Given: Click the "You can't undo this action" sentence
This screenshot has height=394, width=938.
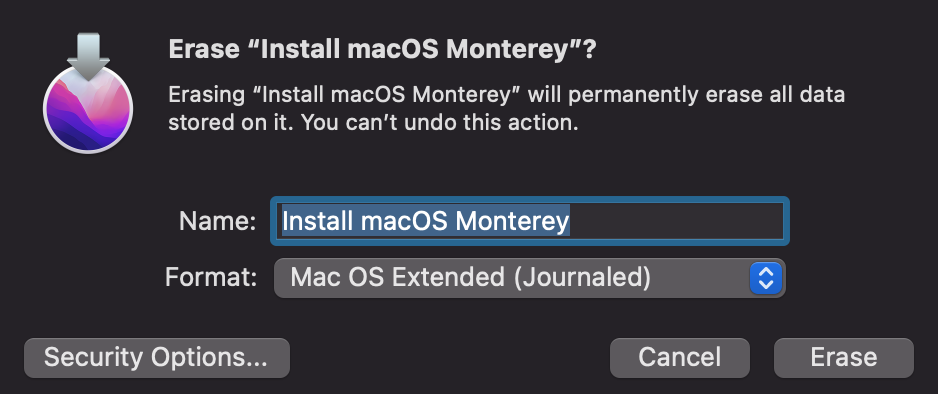Looking at the screenshot, I should coord(438,123).
